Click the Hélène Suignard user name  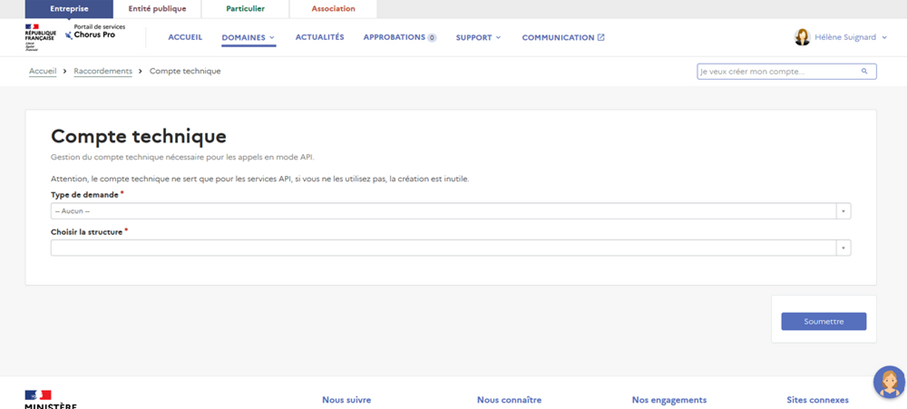(x=845, y=38)
